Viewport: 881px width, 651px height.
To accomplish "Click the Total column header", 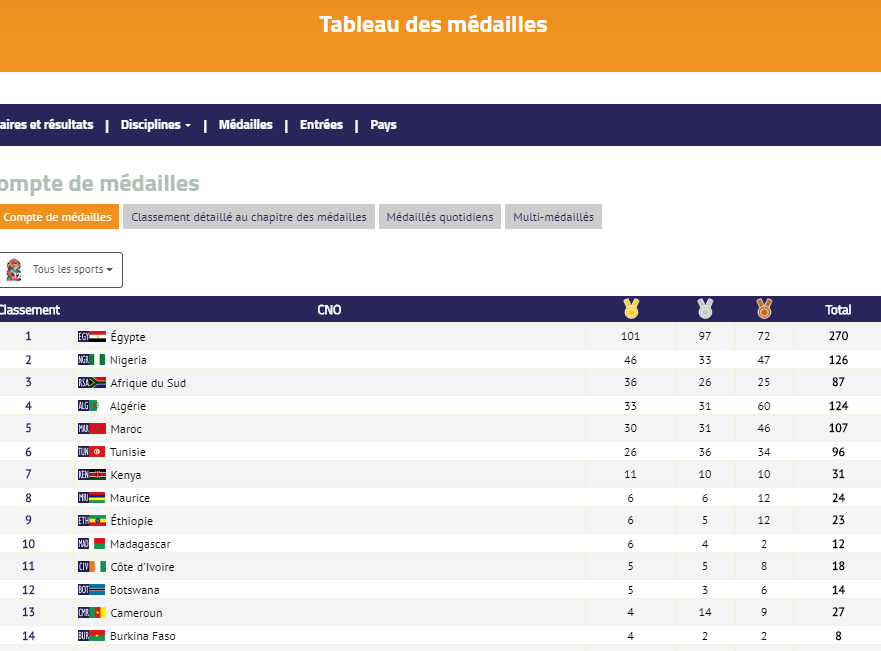I will click(x=838, y=310).
